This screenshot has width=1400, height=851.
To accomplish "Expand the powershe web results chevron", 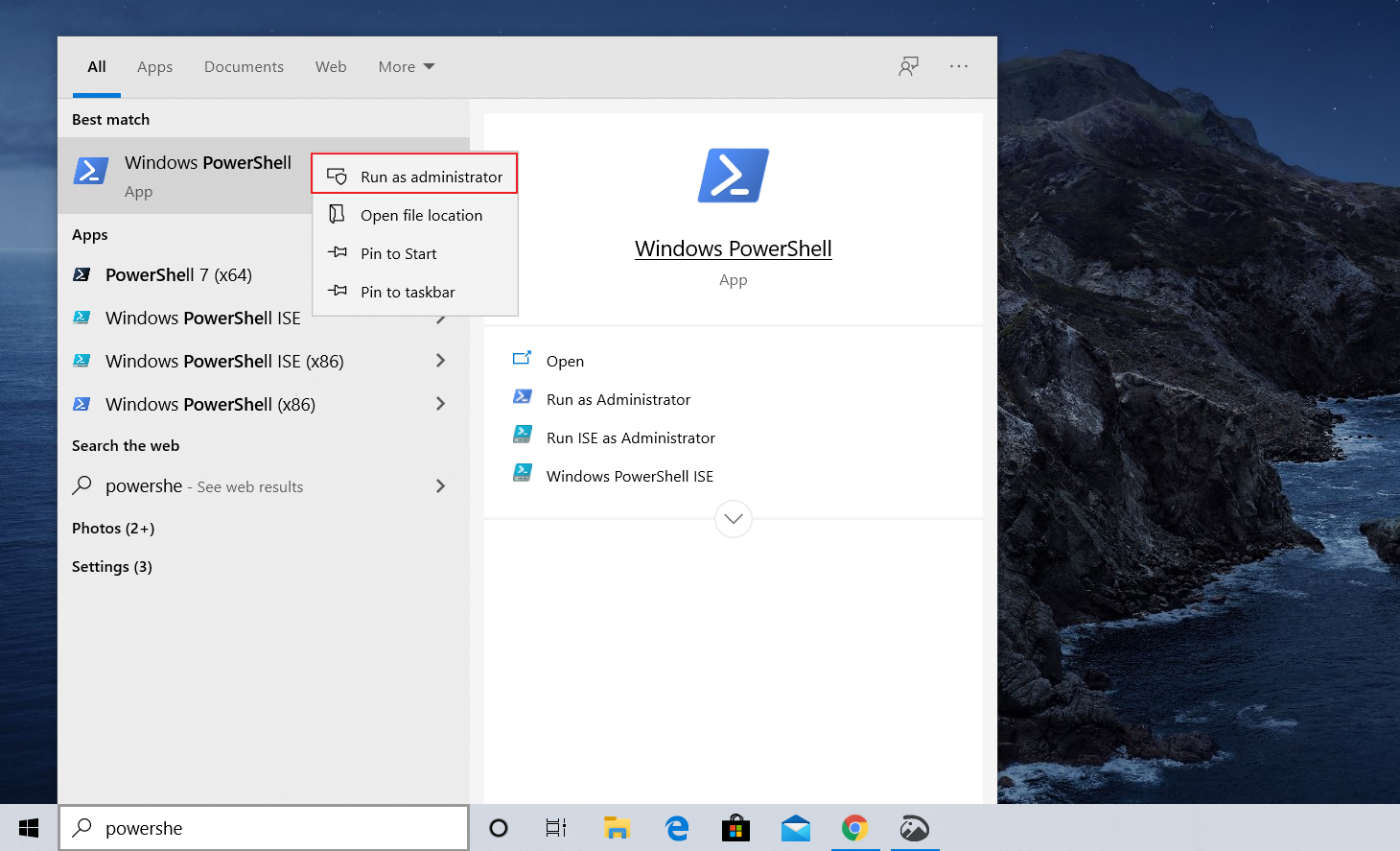I will click(441, 486).
